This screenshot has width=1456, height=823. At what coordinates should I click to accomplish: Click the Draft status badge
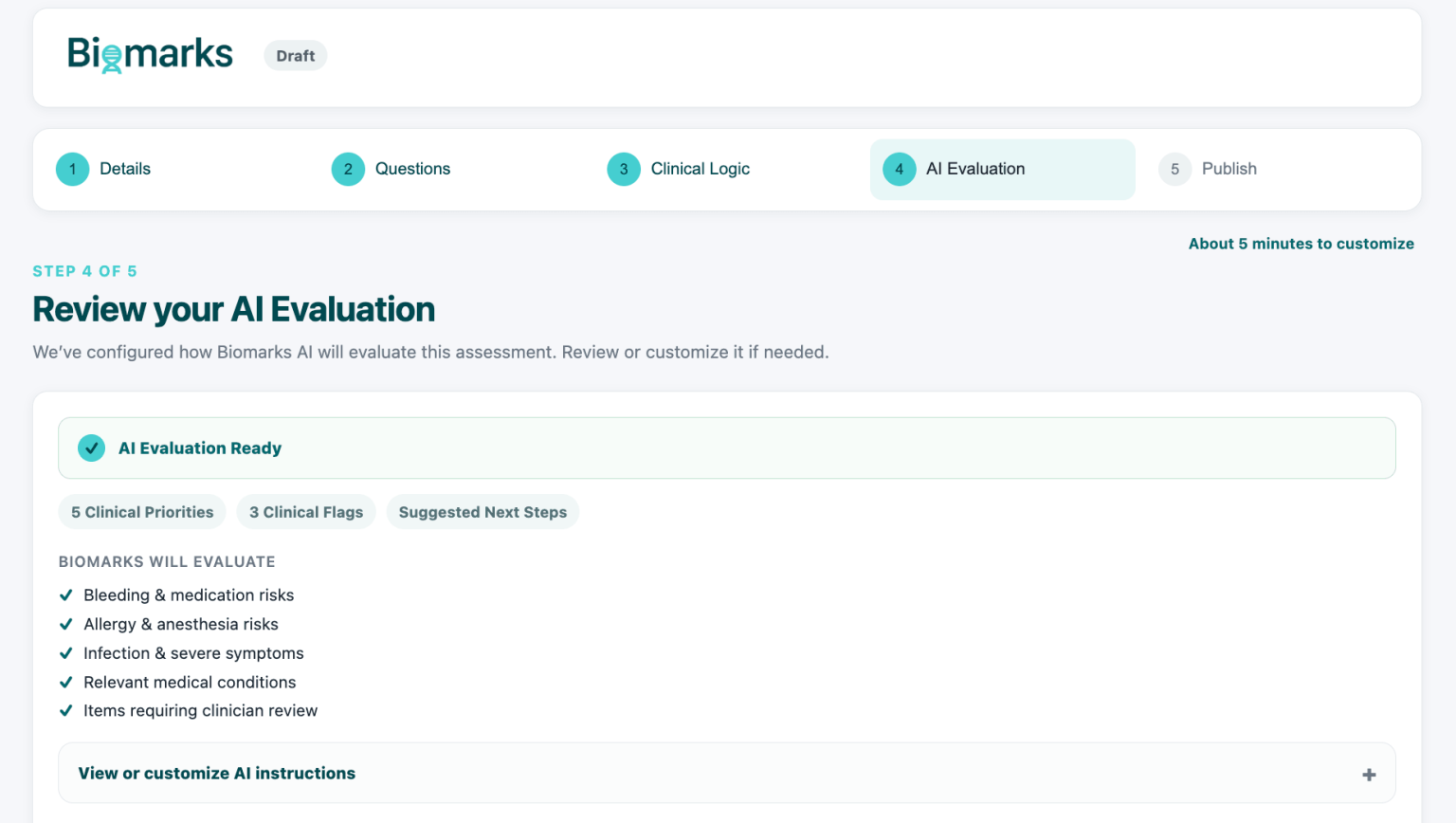coord(296,56)
